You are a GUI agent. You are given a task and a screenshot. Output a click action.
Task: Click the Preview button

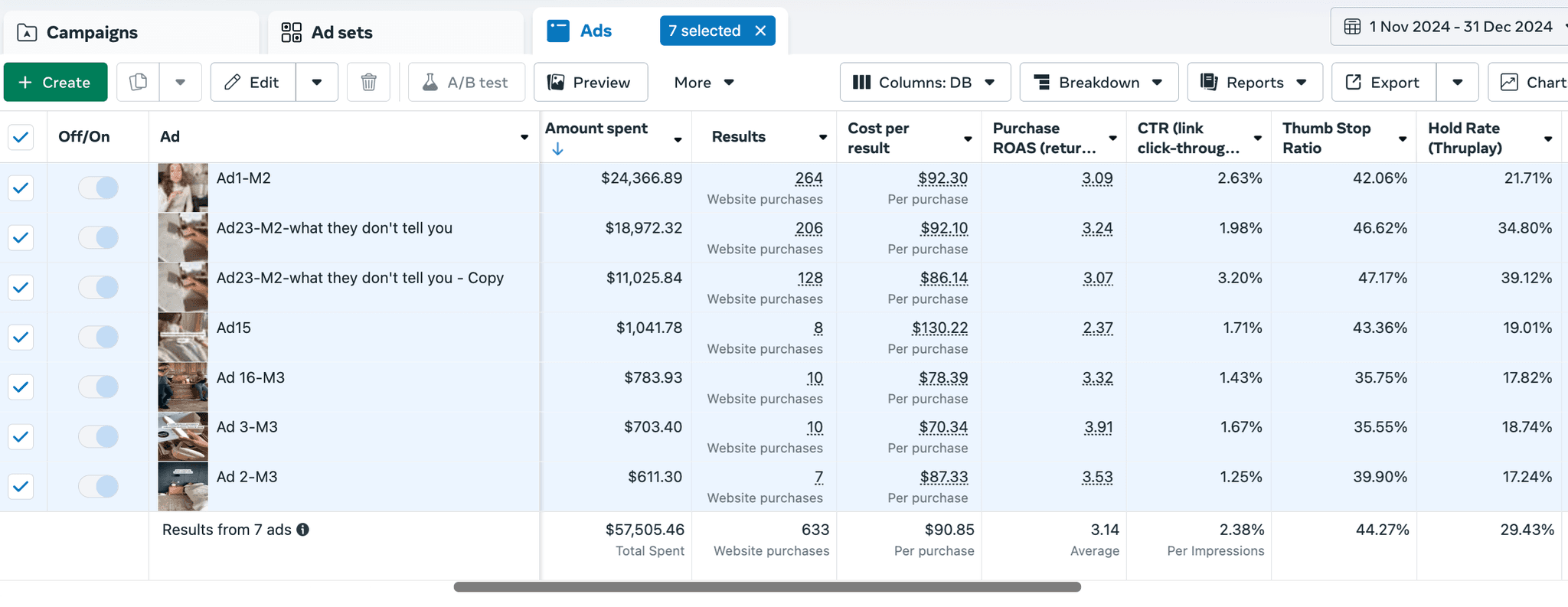click(591, 82)
